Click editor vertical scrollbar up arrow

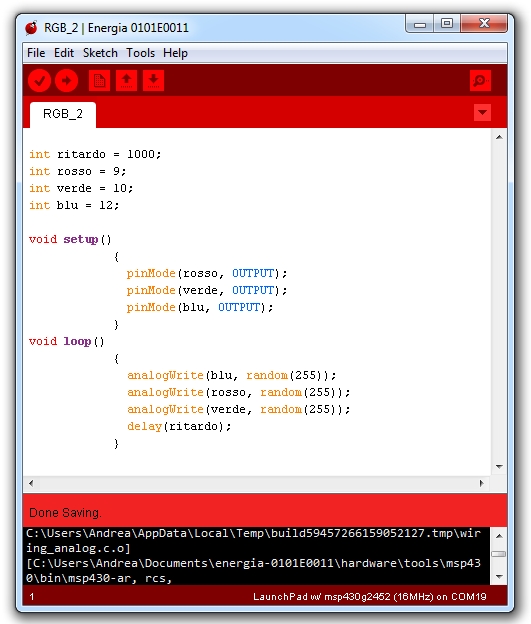499,137
